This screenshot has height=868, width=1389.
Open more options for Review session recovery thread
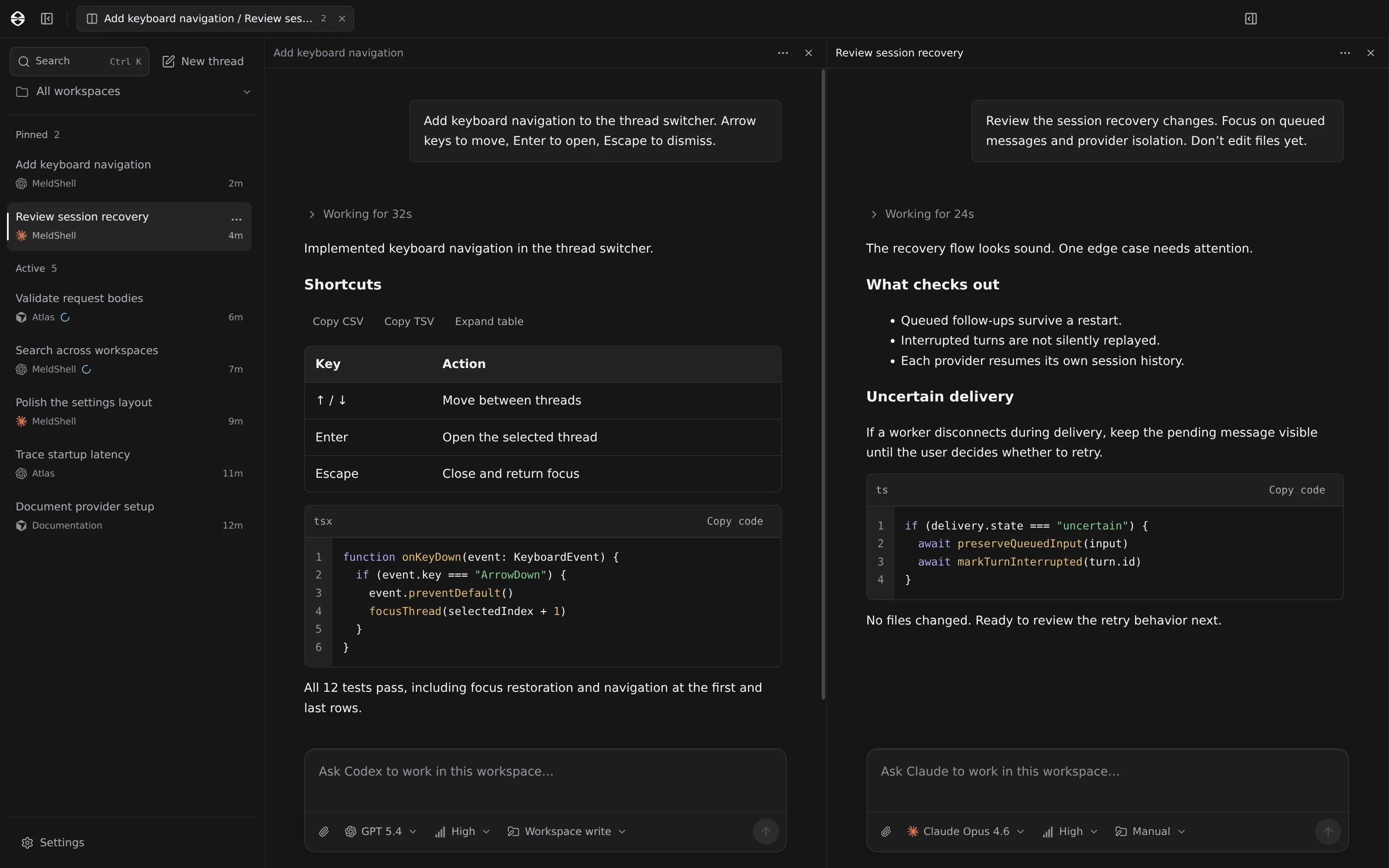coord(237,219)
